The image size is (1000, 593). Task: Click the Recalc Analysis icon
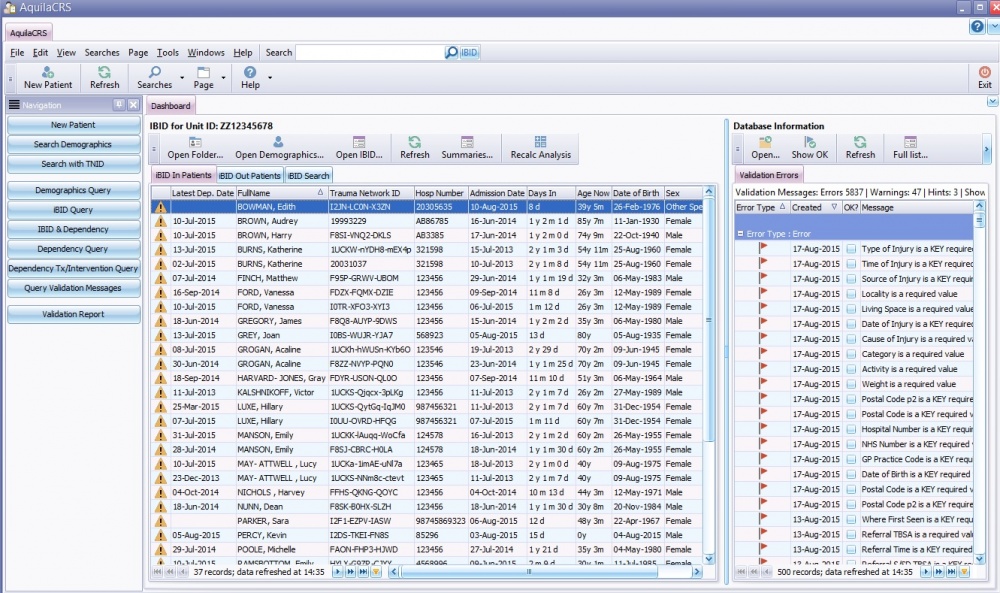pyautogui.click(x=540, y=143)
